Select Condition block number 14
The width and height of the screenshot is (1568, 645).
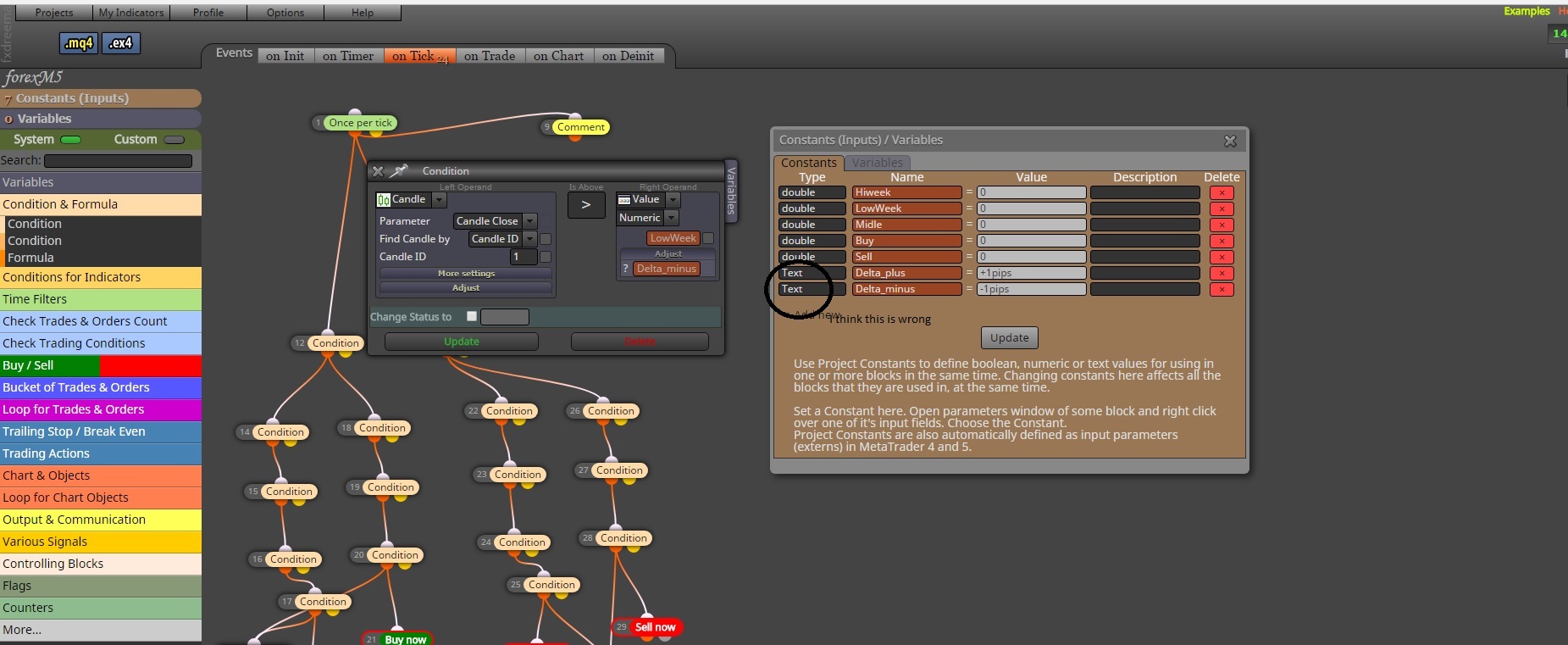click(x=280, y=432)
